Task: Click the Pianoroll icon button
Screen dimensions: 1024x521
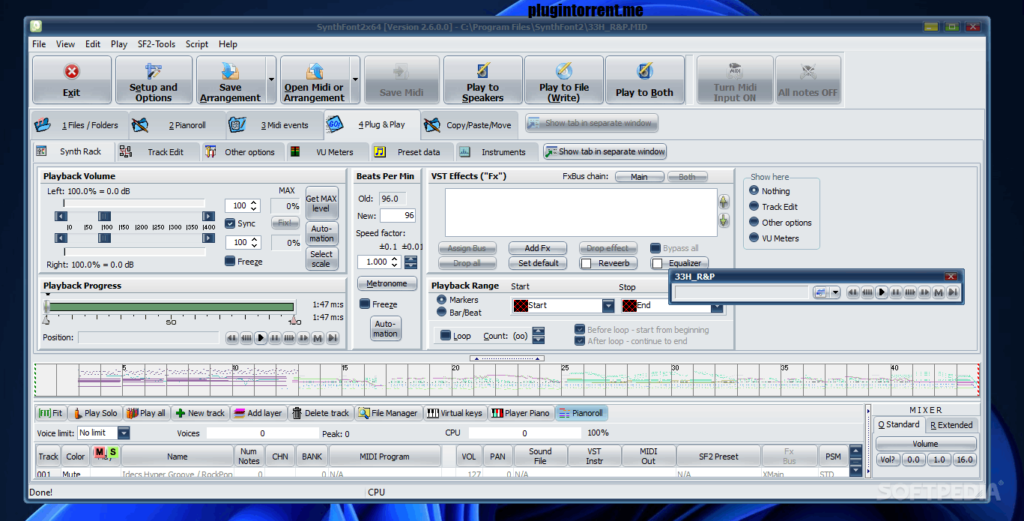Action: click(x=581, y=413)
